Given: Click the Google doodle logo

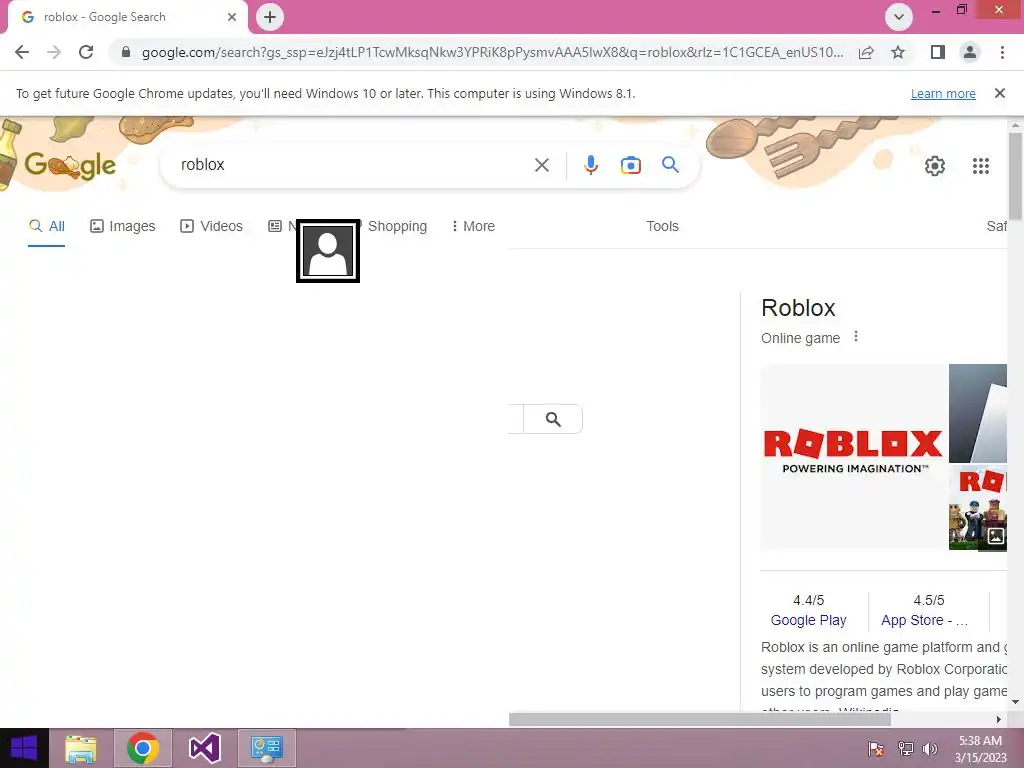Looking at the screenshot, I should tap(70, 165).
